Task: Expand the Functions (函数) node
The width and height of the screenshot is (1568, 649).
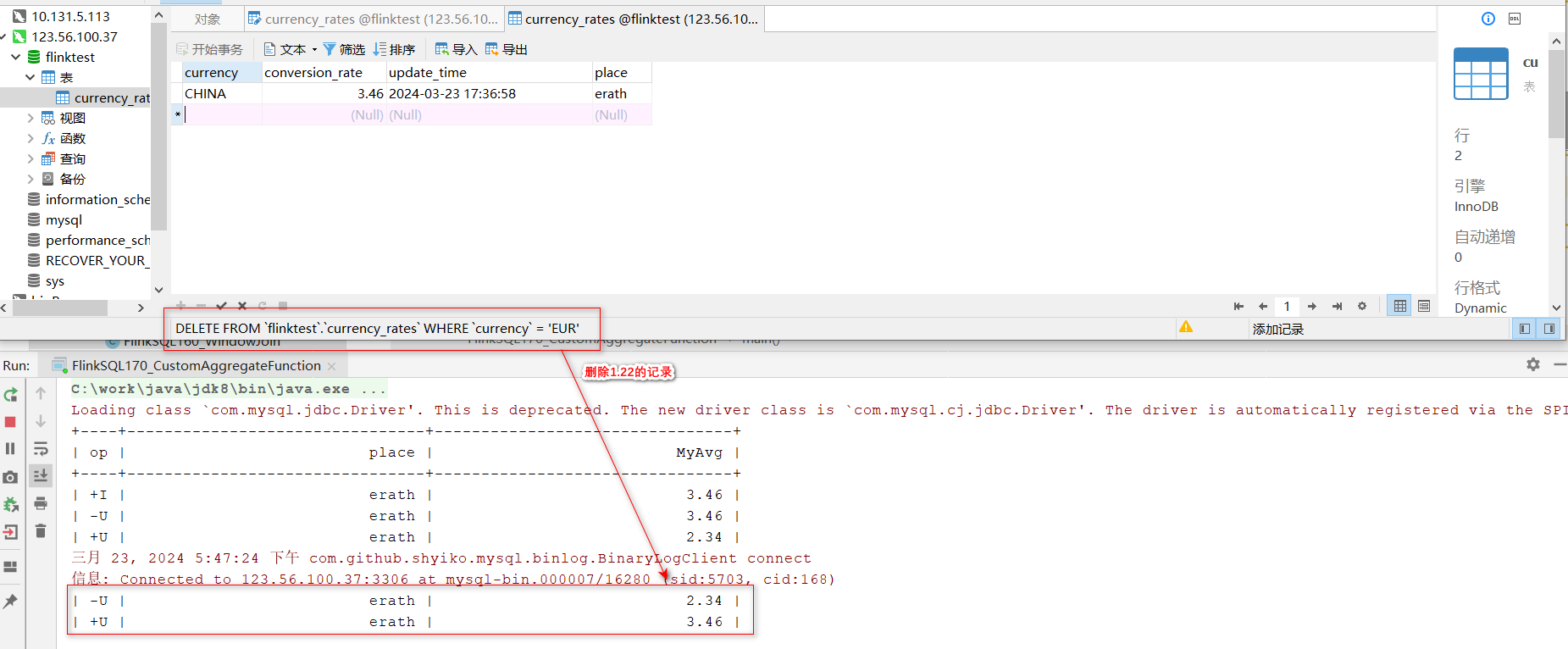Action: pos(30,138)
